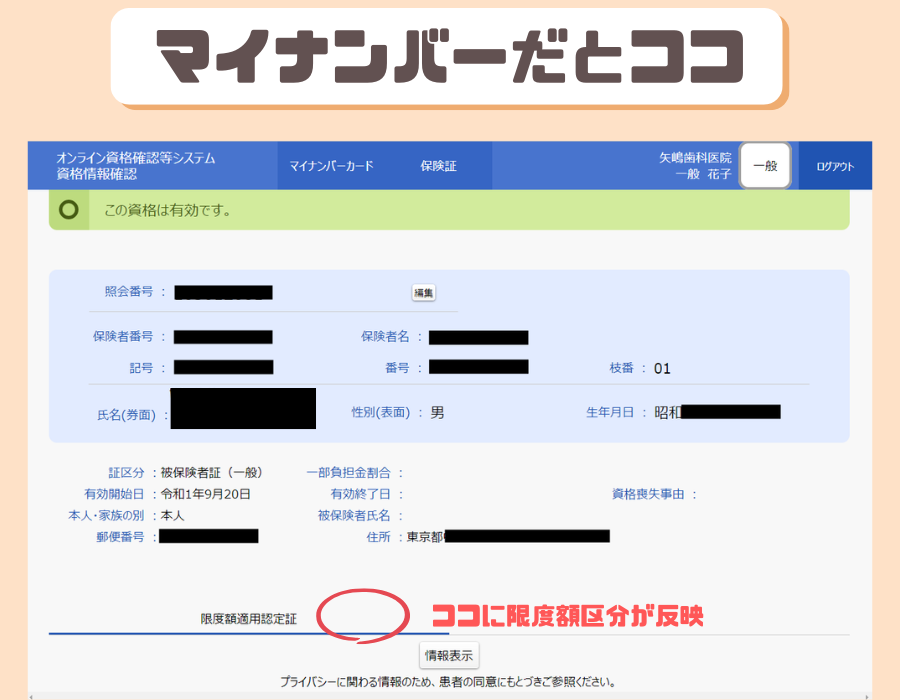This screenshot has width=900, height=700.
Task: Log out using ログアウト
Action: [835, 167]
